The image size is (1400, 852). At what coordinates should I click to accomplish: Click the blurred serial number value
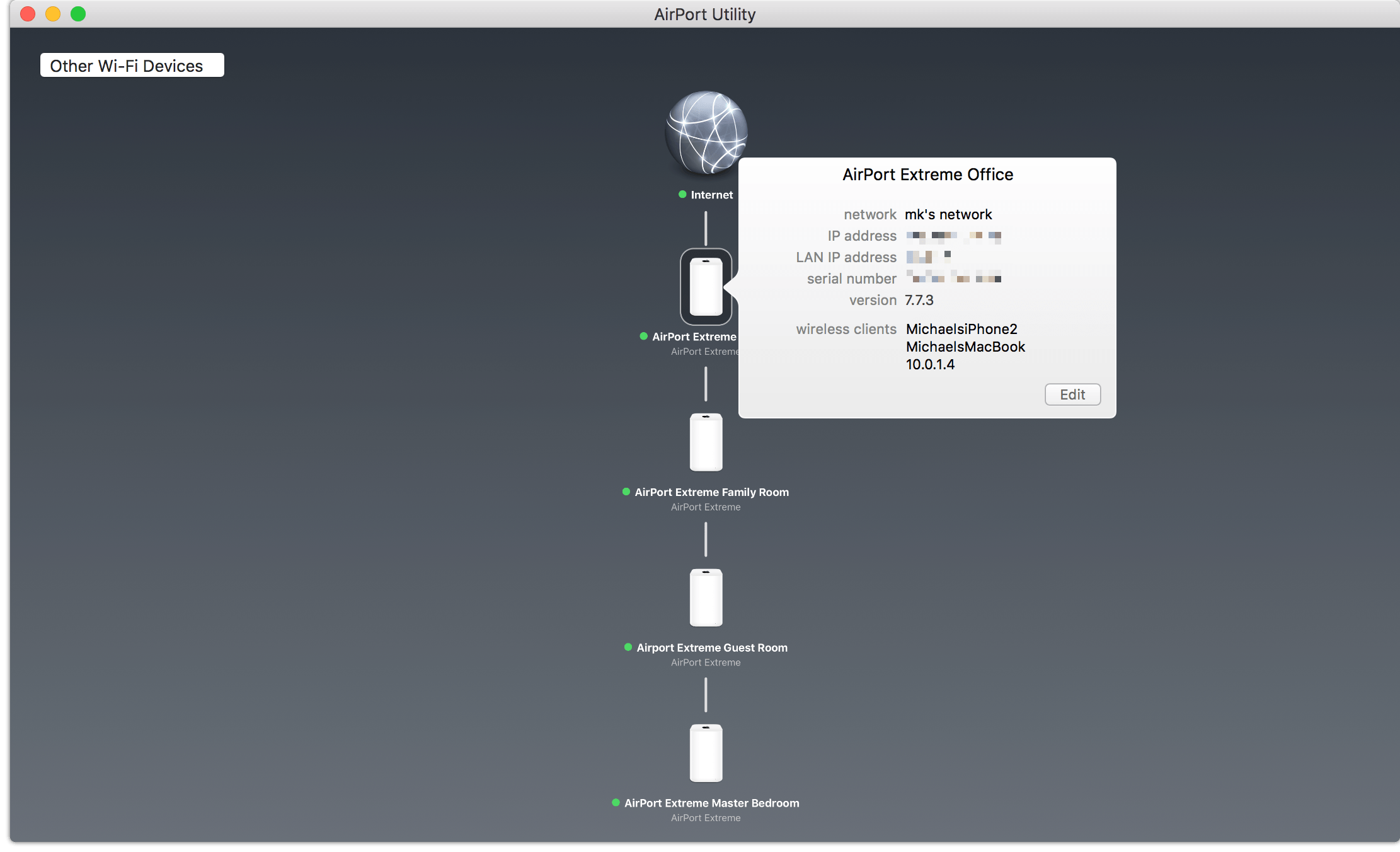coord(954,276)
